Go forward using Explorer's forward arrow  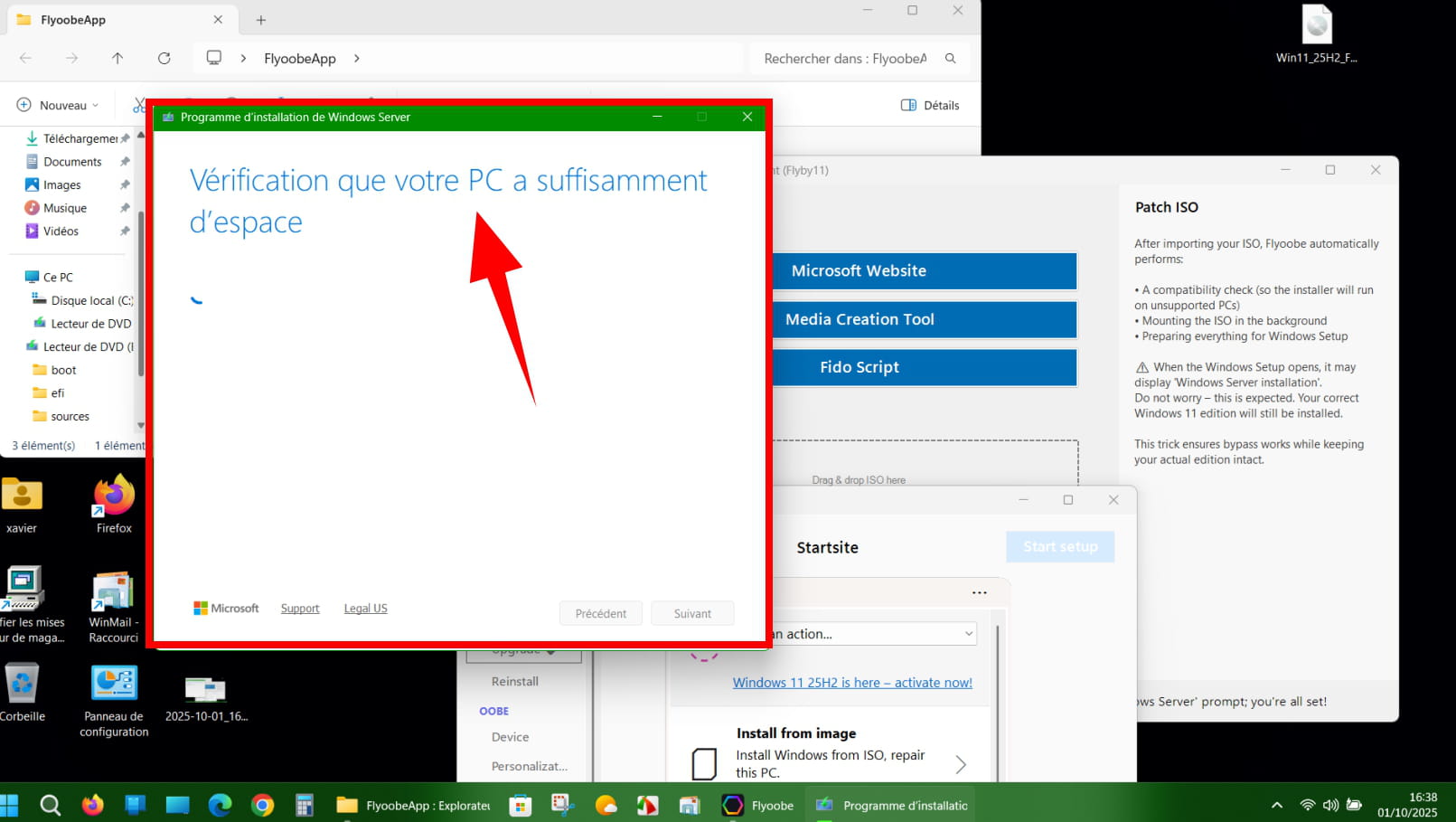[x=71, y=58]
